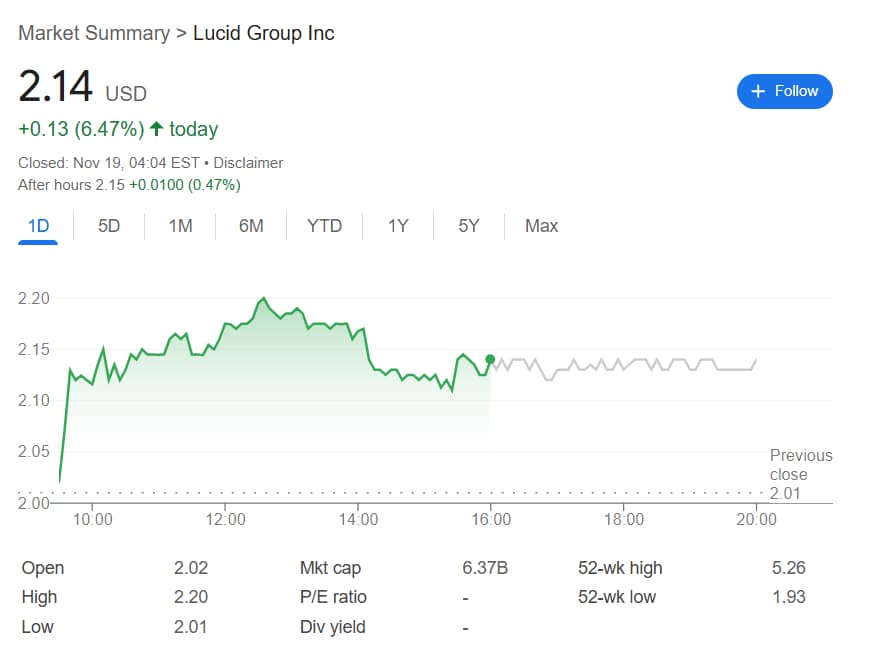892x653 pixels.
Task: Click the 2.05 price axis label
Action: point(34,452)
